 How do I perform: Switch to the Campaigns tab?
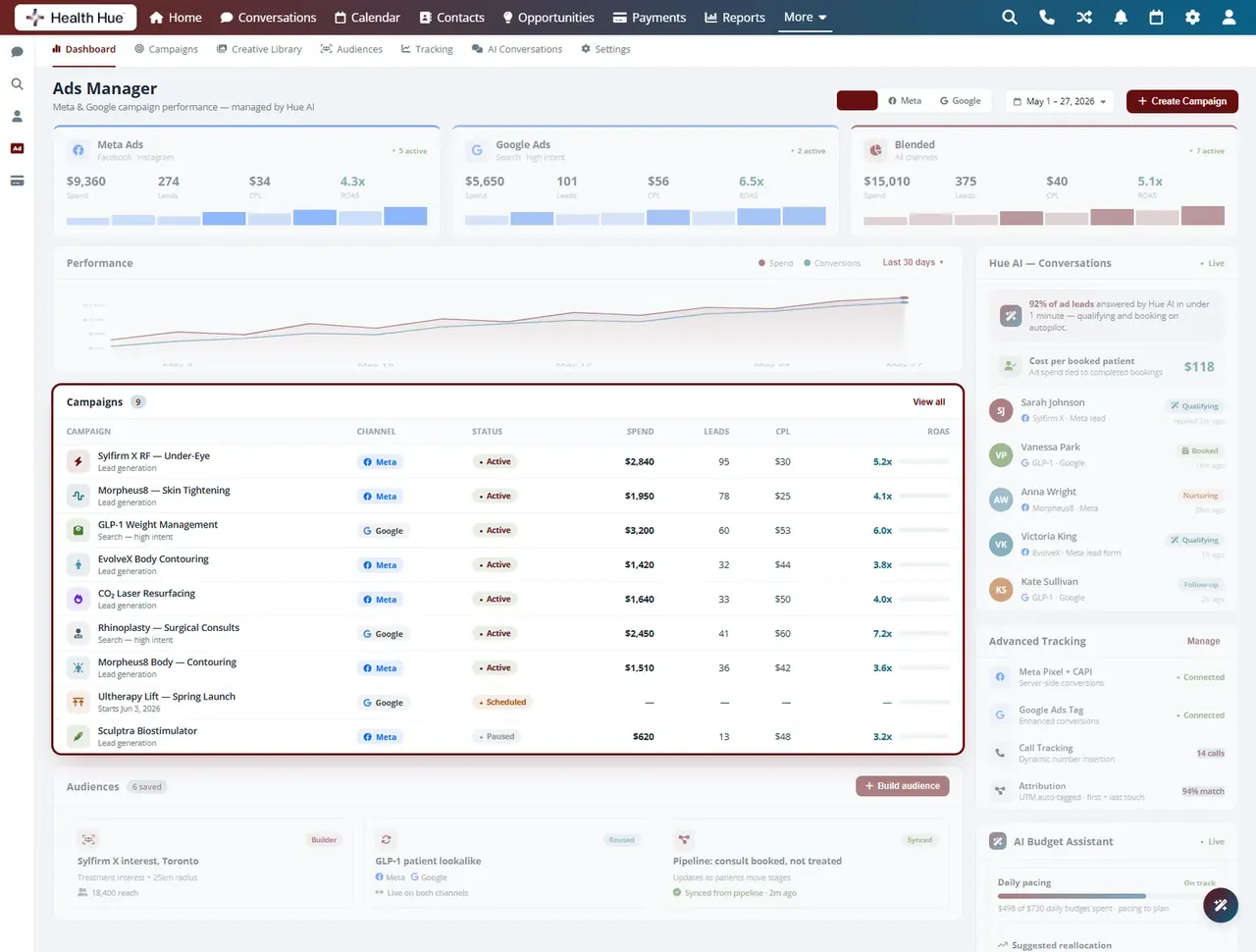167,49
